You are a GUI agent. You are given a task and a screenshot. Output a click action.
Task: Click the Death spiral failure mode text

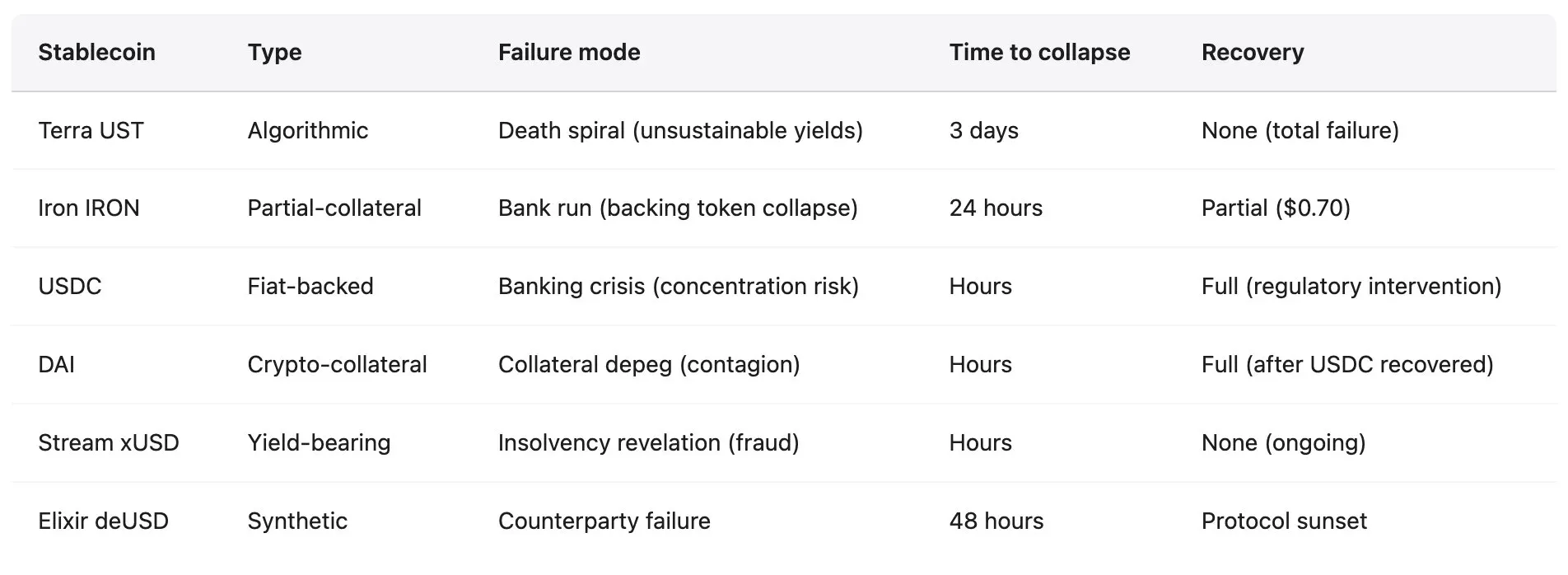click(679, 130)
